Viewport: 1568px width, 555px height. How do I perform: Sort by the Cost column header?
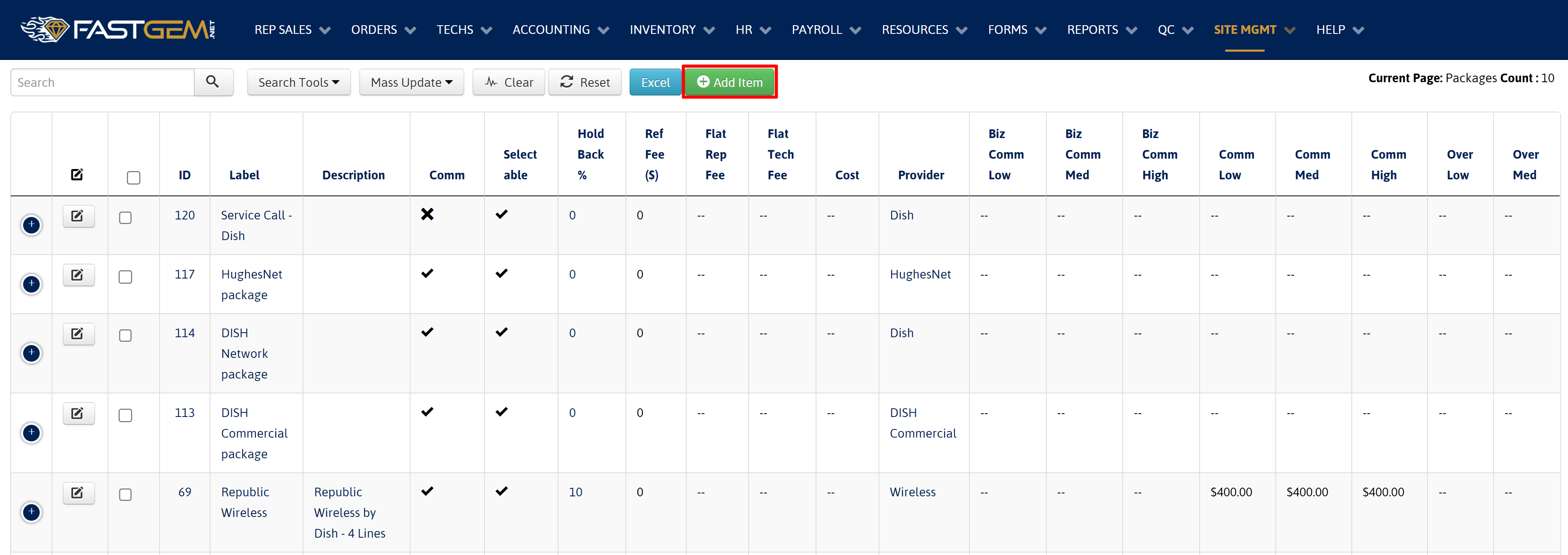point(847,175)
